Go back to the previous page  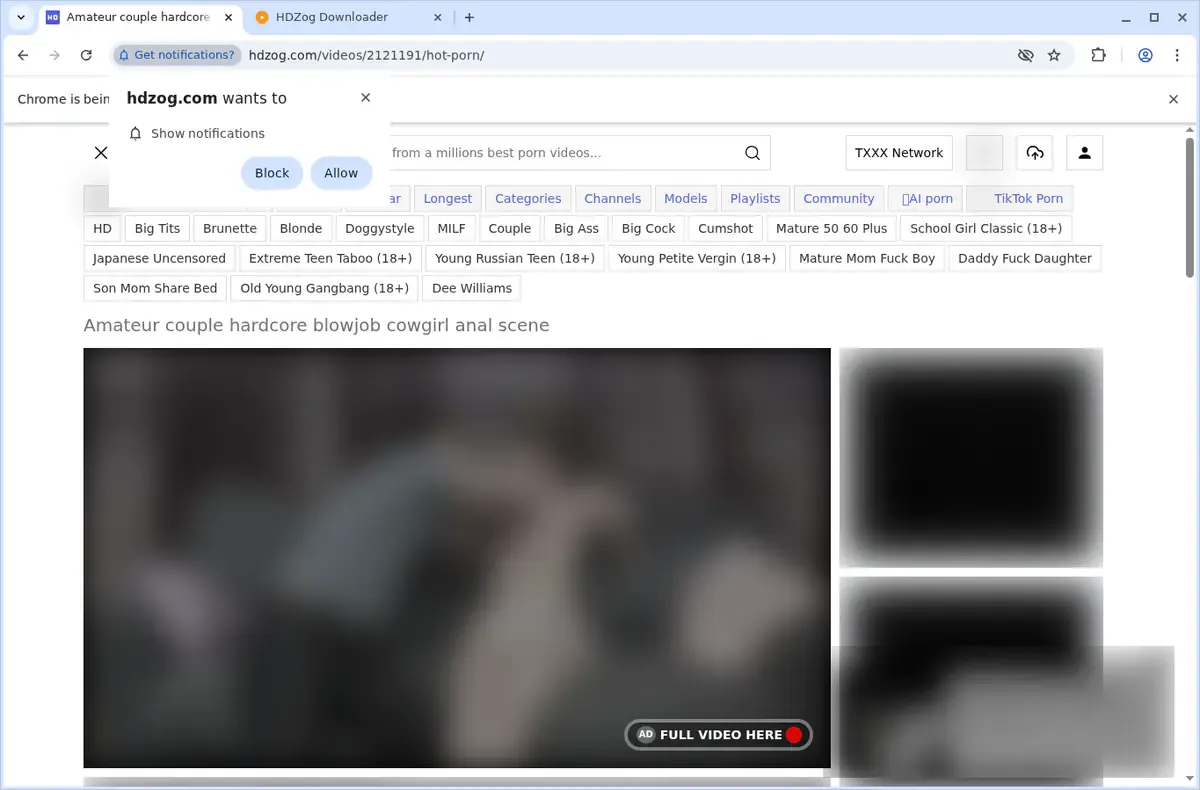tap(23, 55)
